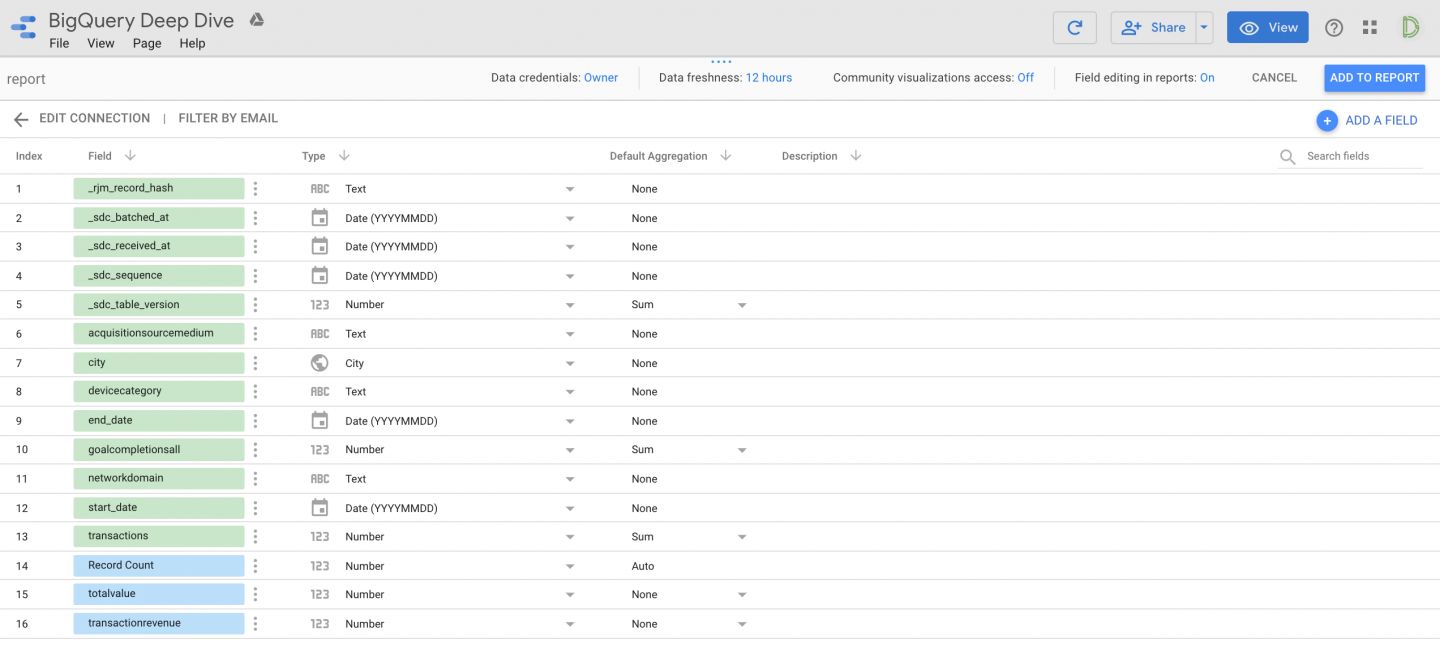Click the Google apps grid icon
This screenshot has width=1440, height=665.
[x=1370, y=27]
